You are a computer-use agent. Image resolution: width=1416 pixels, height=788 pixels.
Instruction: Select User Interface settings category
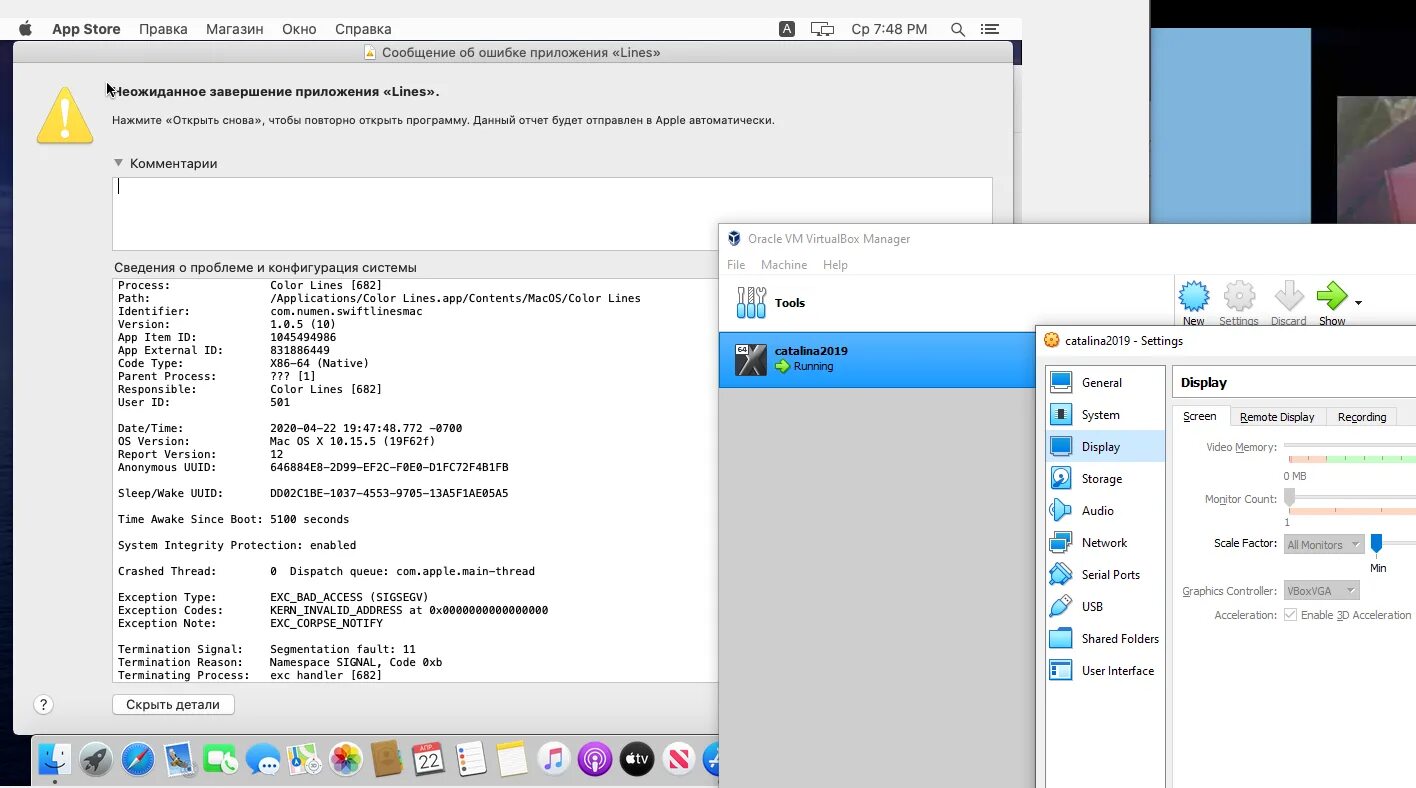click(x=1105, y=671)
